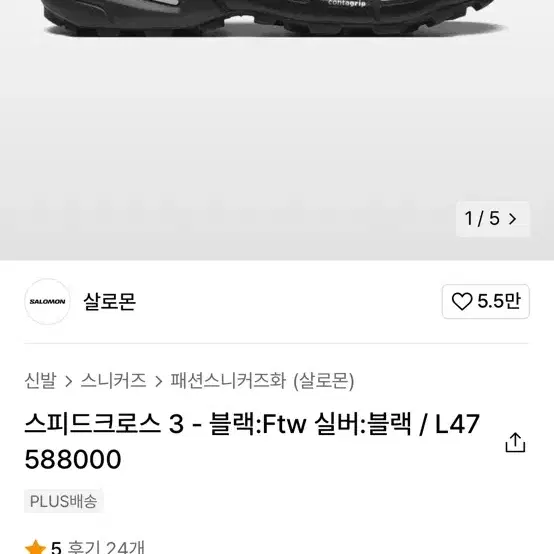Tap the heart icon to like product
Image resolution: width=554 pixels, height=554 pixels.
pos(462,301)
